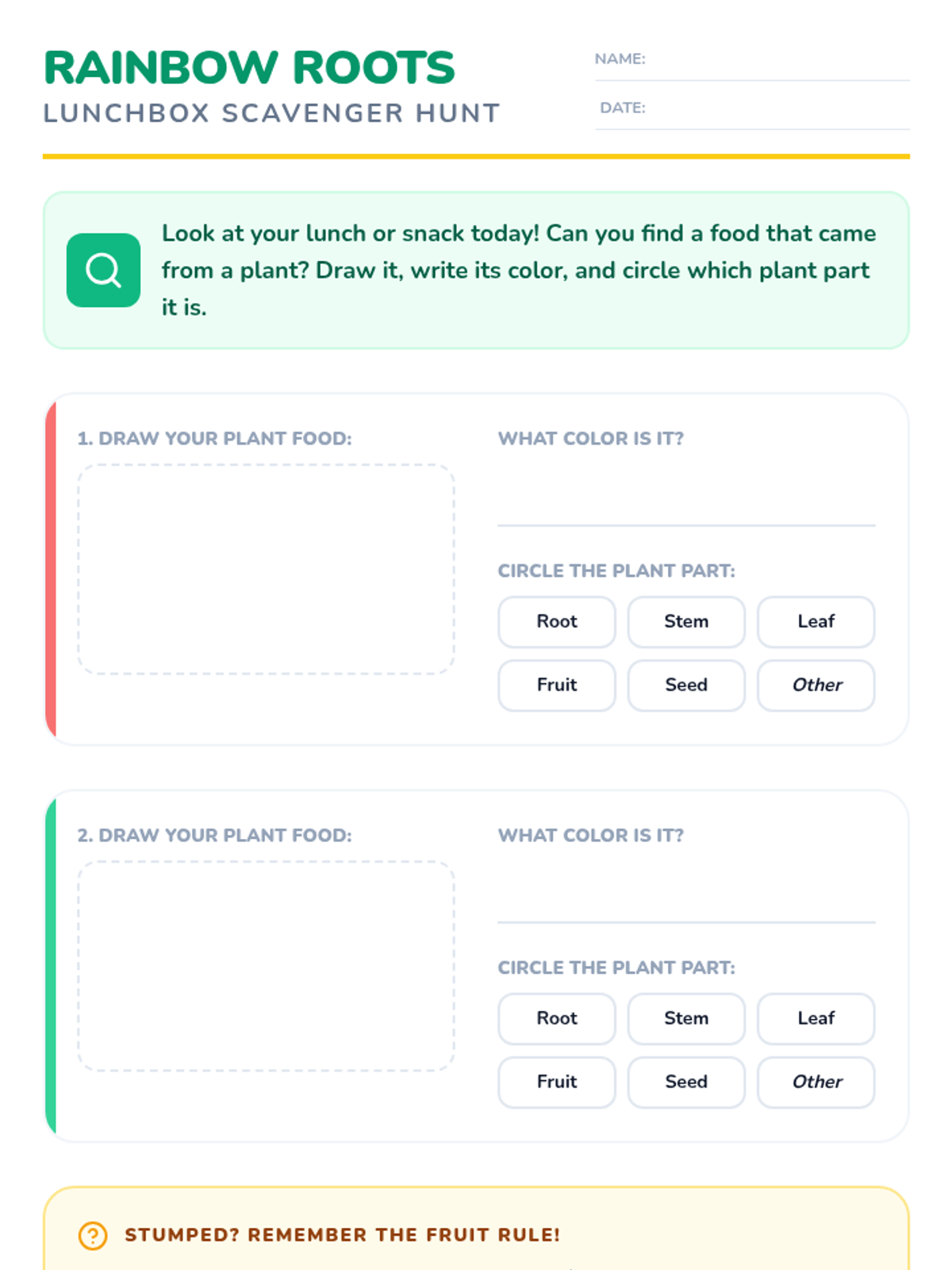Select Stem in section 1
The image size is (952, 1270).
(686, 622)
